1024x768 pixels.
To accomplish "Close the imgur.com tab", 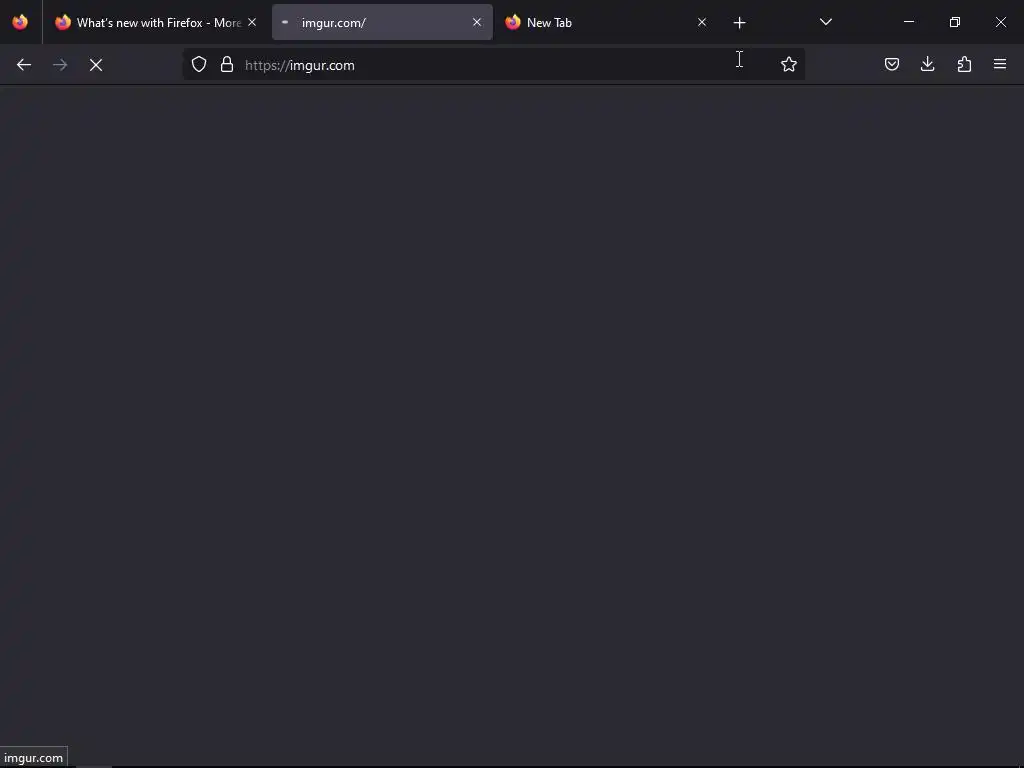I will [x=477, y=22].
